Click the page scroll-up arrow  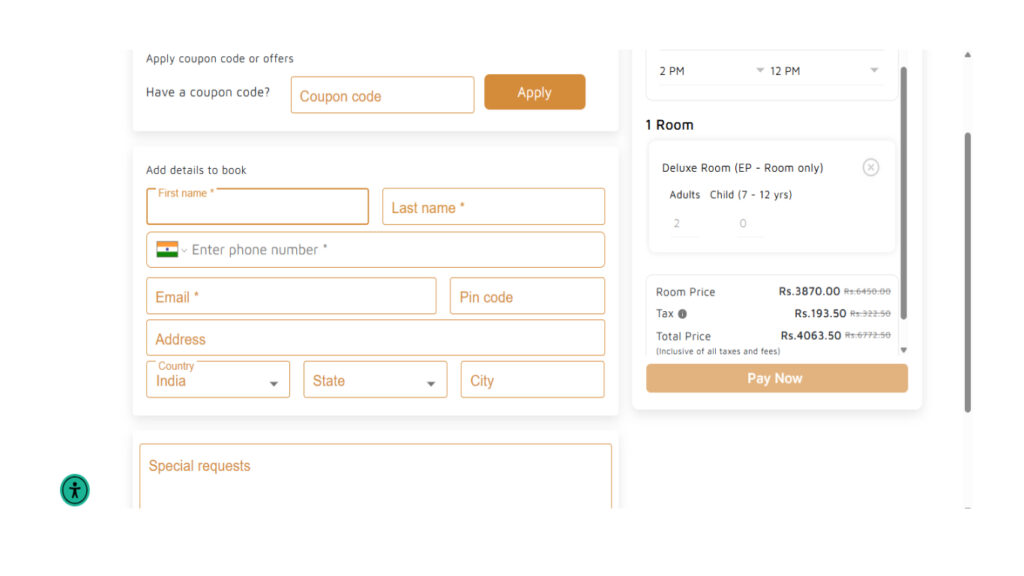click(x=967, y=55)
